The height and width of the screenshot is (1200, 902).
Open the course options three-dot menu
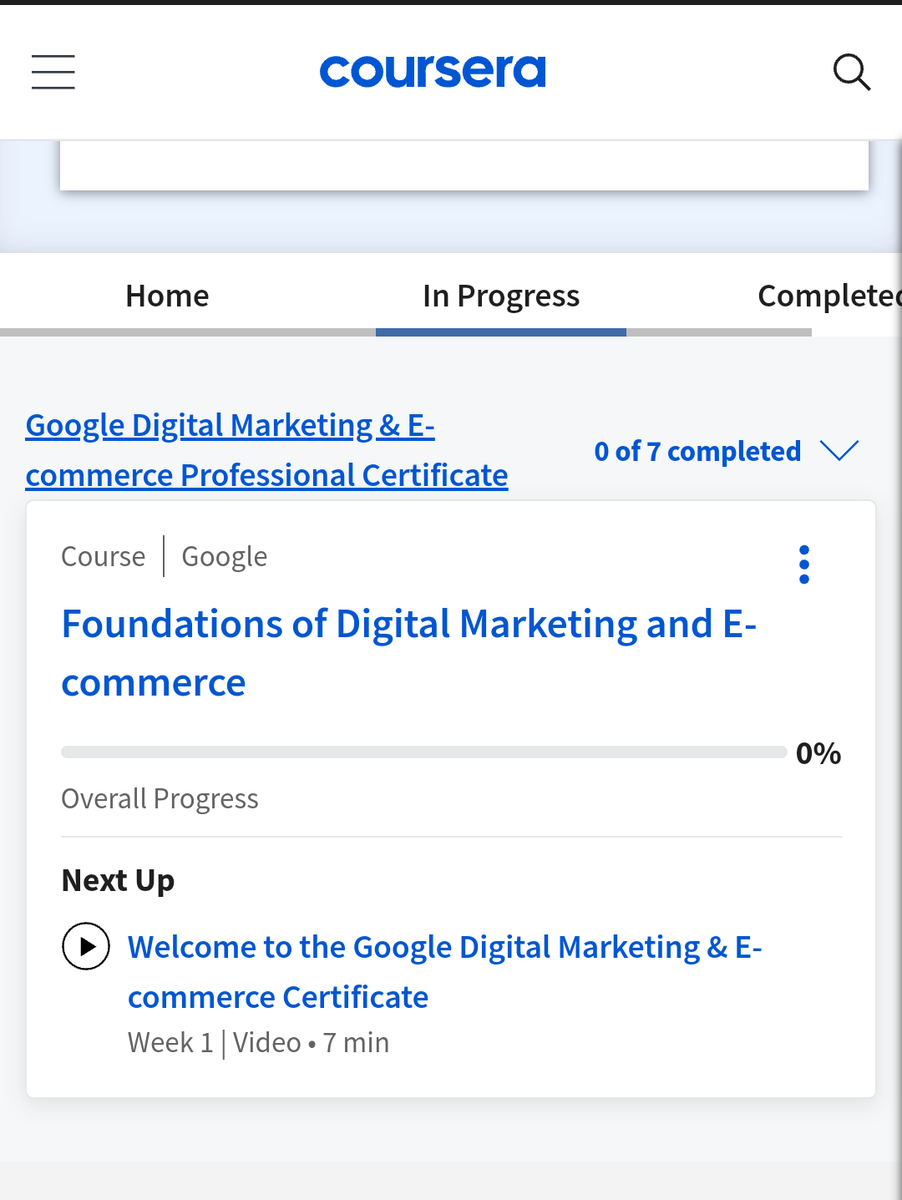[x=804, y=565]
